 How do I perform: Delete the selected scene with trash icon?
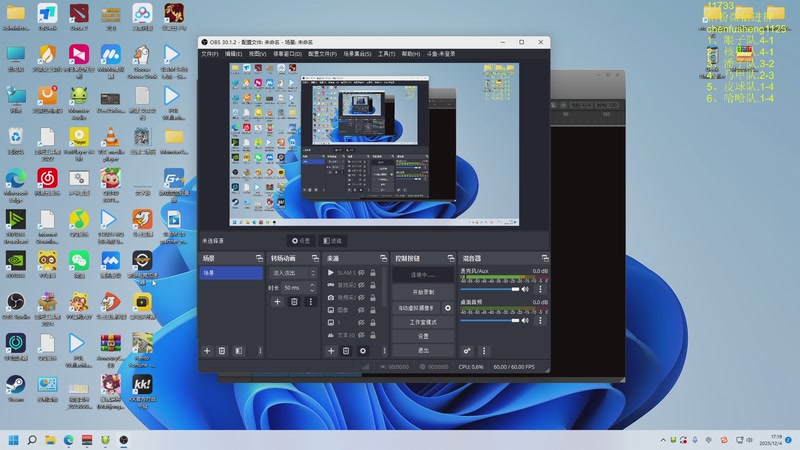point(222,351)
